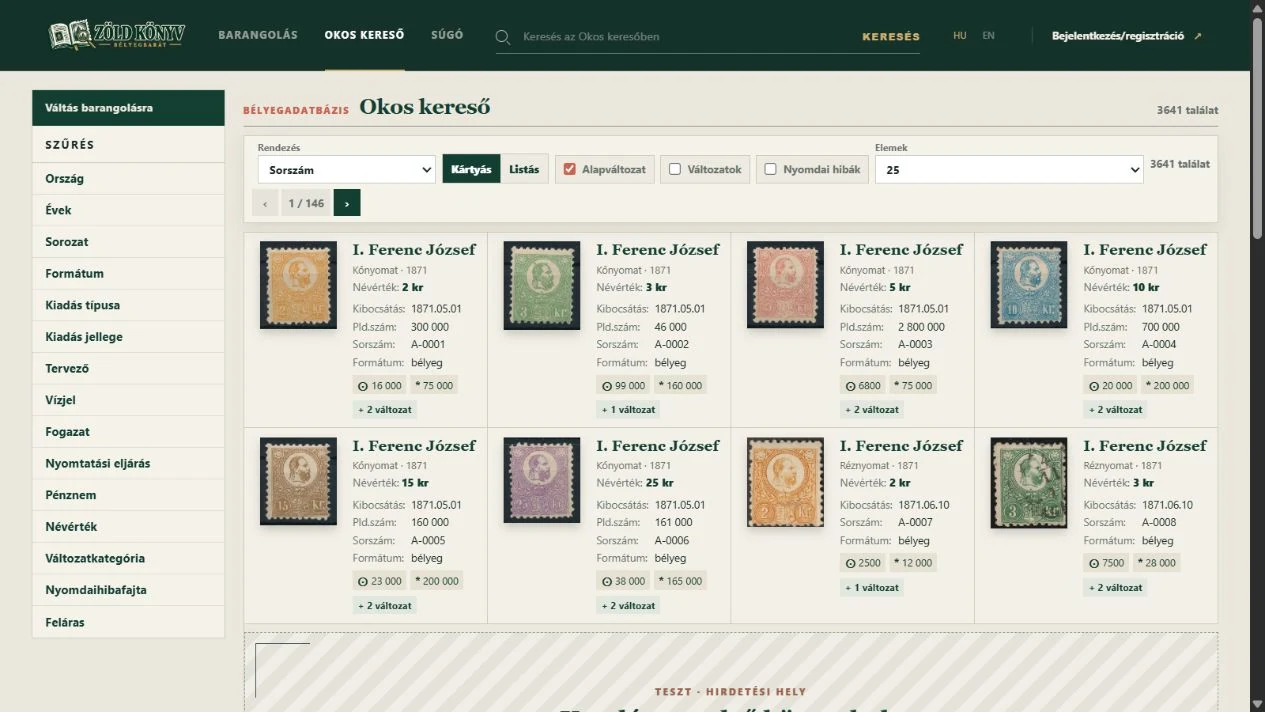Enable the Nyomdai hibák checkbox
The width and height of the screenshot is (1265, 712).
771,169
